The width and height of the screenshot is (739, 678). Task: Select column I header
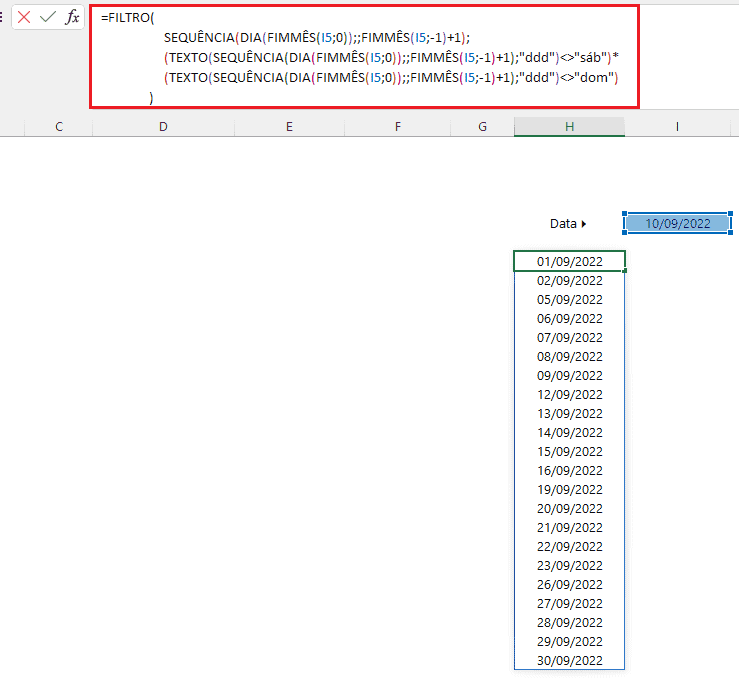(677, 127)
